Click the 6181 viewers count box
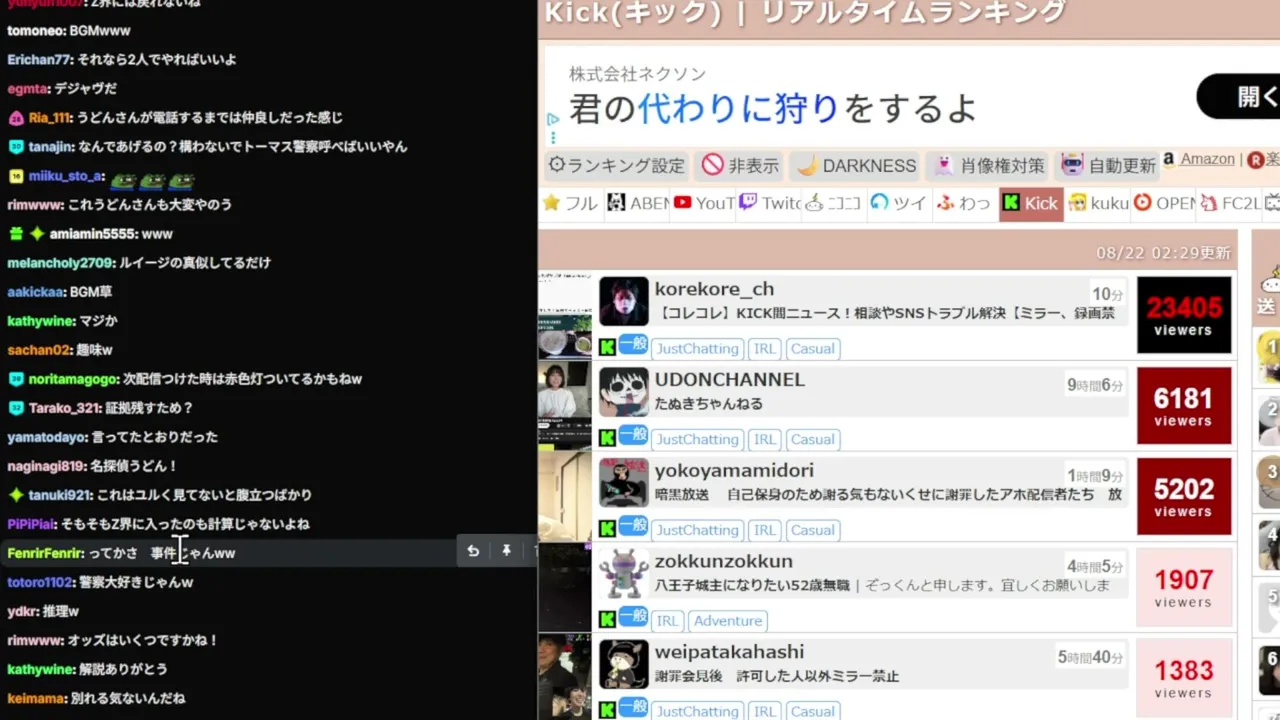Image resolution: width=1280 pixels, height=720 pixels. coord(1184,406)
